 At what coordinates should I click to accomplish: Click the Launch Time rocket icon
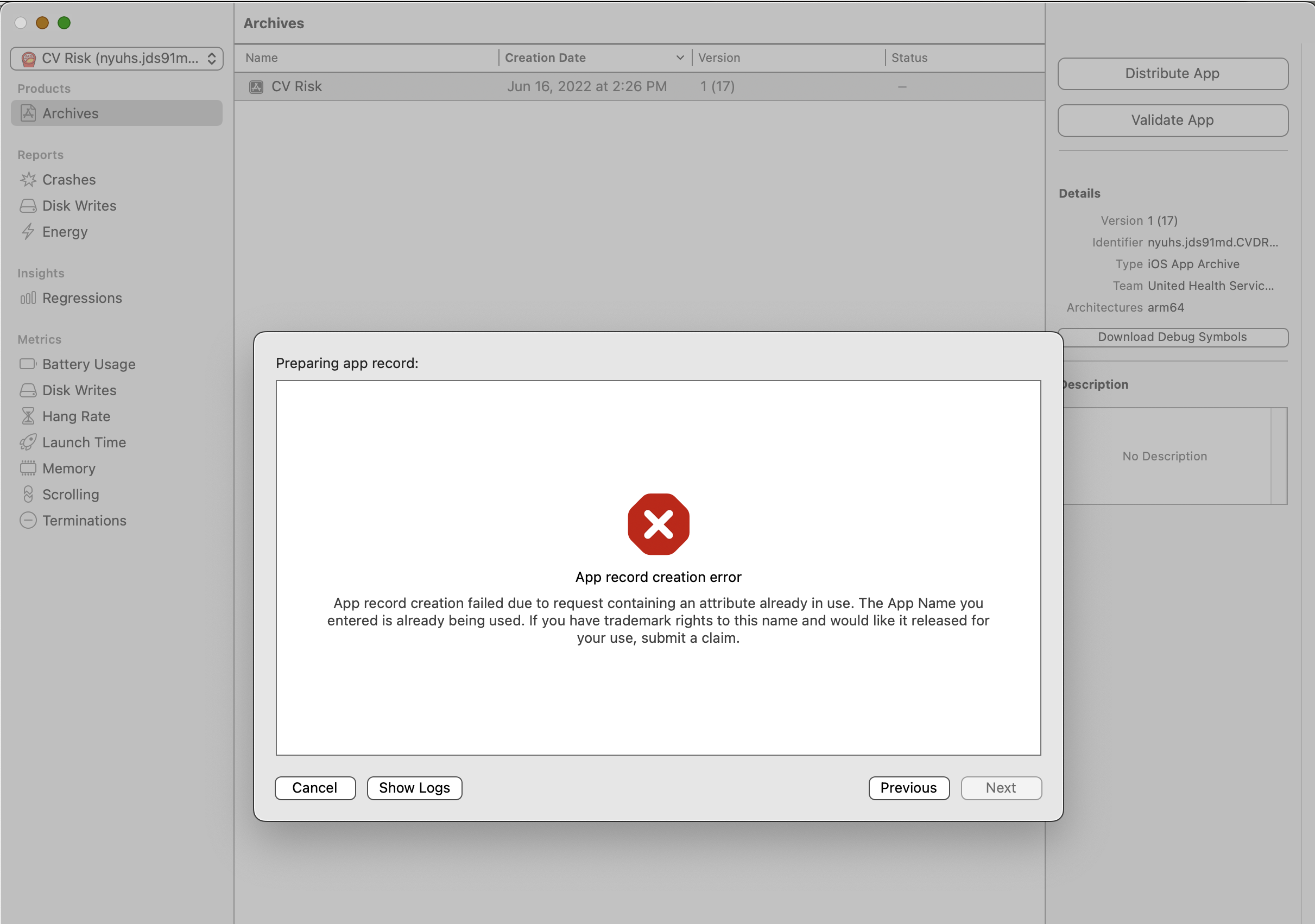(x=28, y=443)
